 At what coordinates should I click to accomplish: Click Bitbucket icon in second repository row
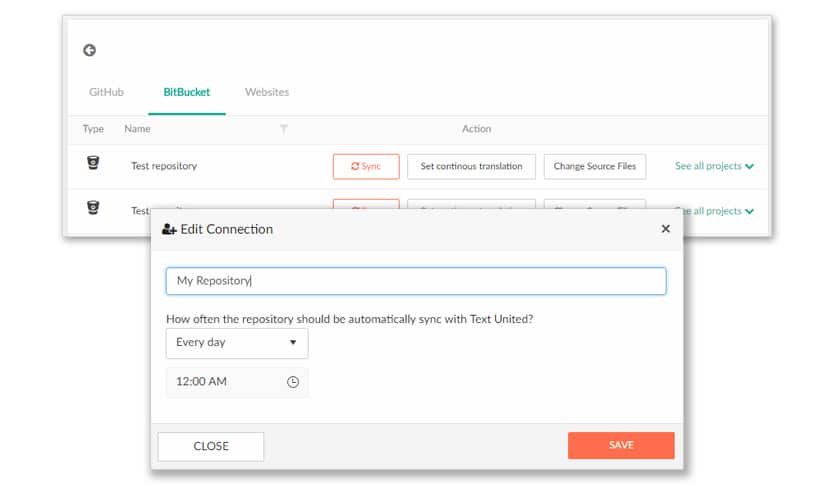[93, 207]
